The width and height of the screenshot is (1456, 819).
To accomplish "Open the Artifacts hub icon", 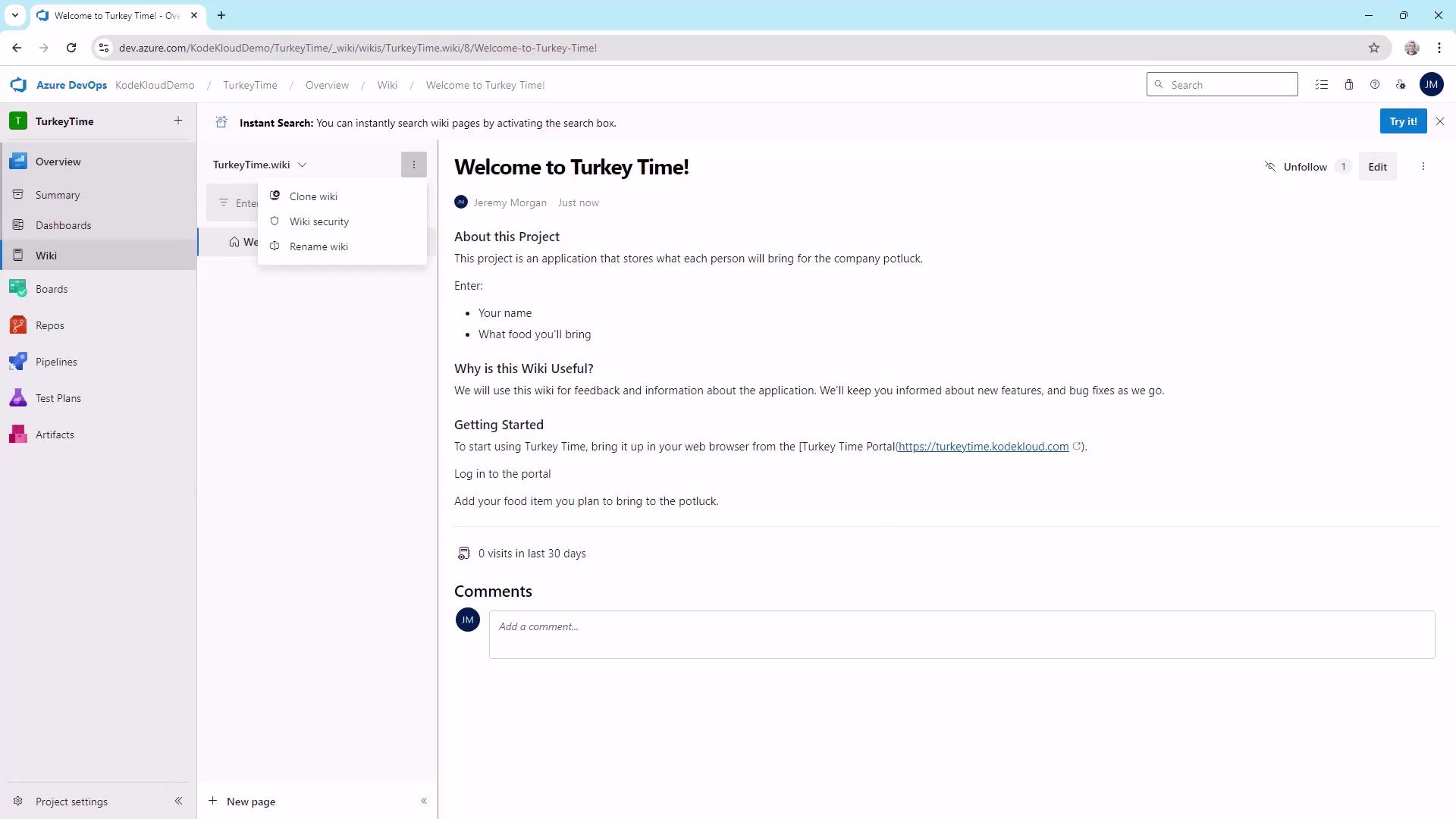I will point(18,435).
